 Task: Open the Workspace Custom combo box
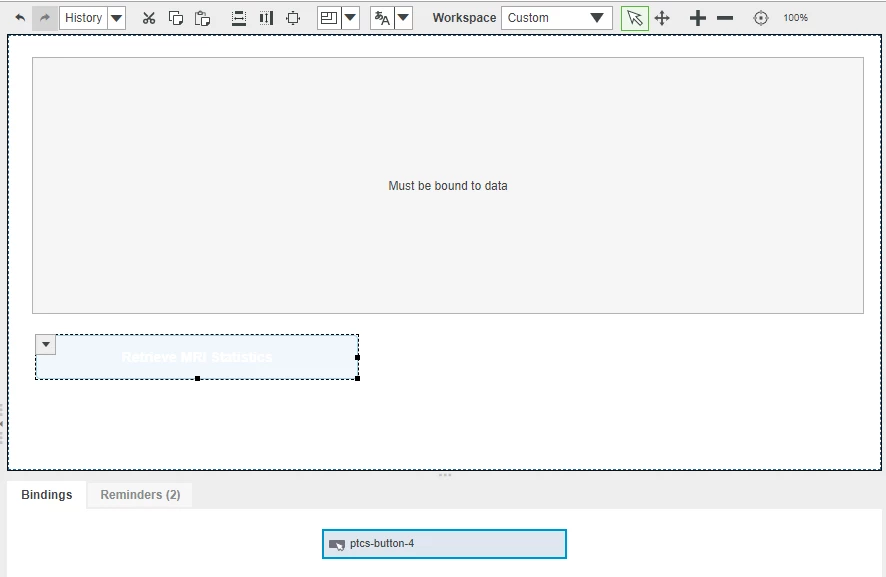click(x=557, y=18)
